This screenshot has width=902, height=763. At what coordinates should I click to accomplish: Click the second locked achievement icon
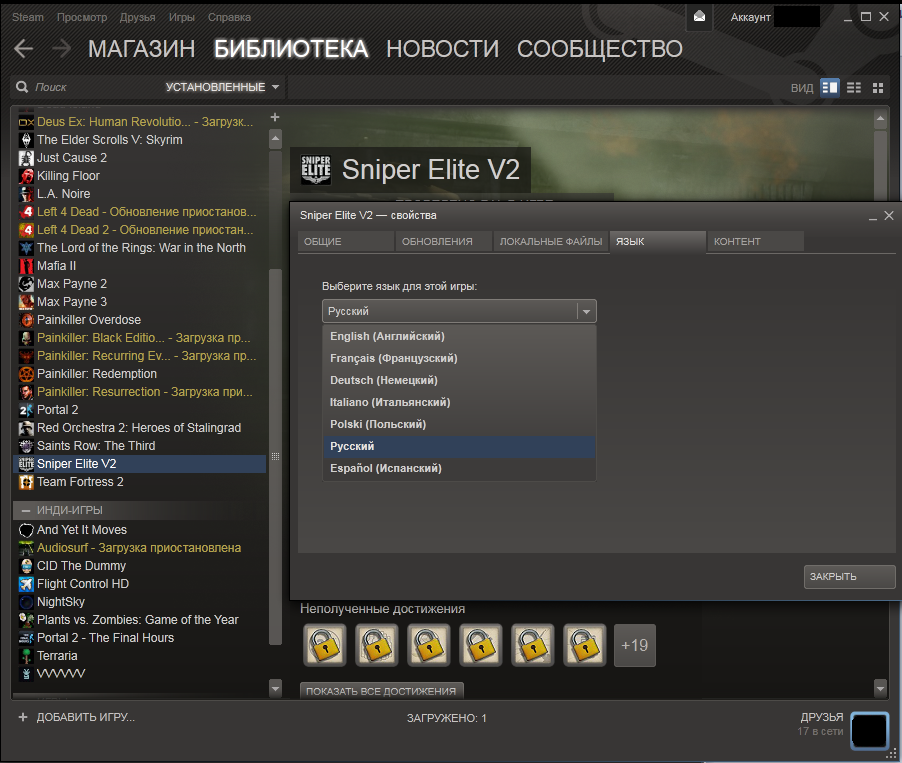377,645
